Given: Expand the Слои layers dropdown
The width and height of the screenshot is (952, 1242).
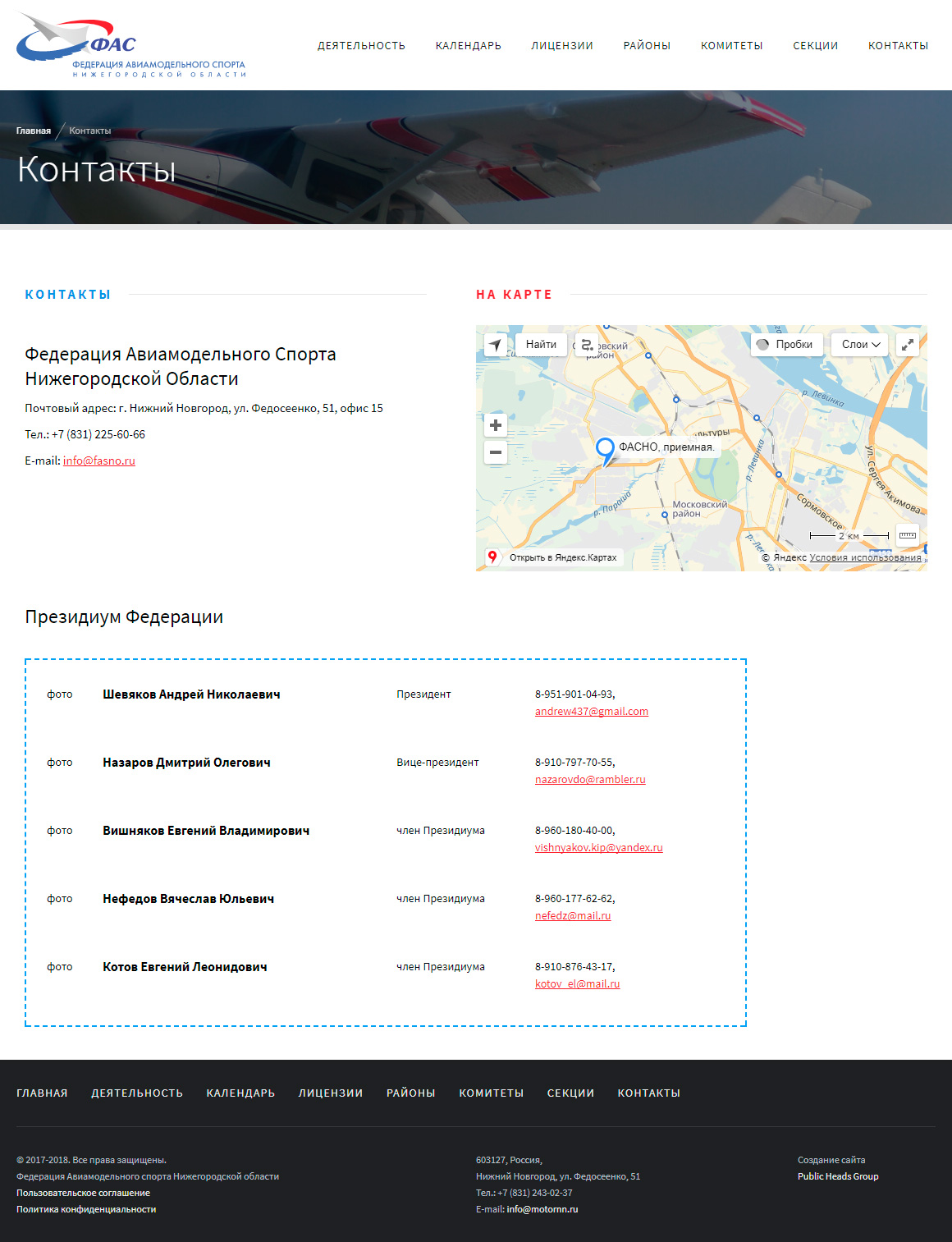Looking at the screenshot, I should pyautogui.click(x=860, y=345).
